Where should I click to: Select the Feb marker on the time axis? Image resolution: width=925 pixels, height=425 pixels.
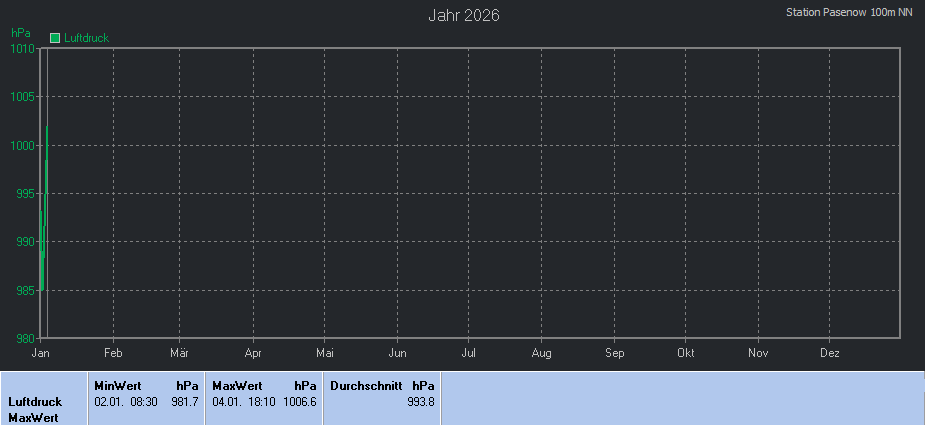(113, 353)
